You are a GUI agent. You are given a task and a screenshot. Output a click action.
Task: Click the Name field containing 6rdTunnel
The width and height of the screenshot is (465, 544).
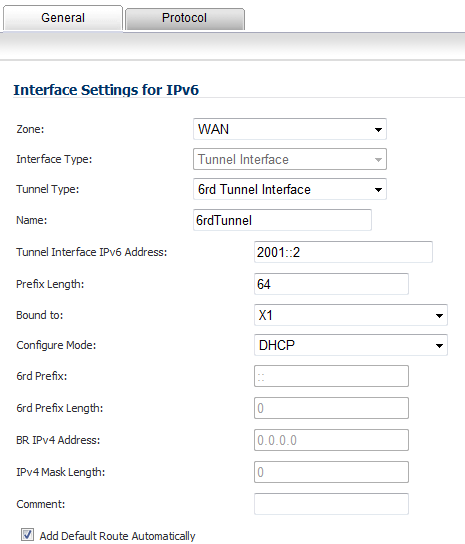pyautogui.click(x=282, y=220)
